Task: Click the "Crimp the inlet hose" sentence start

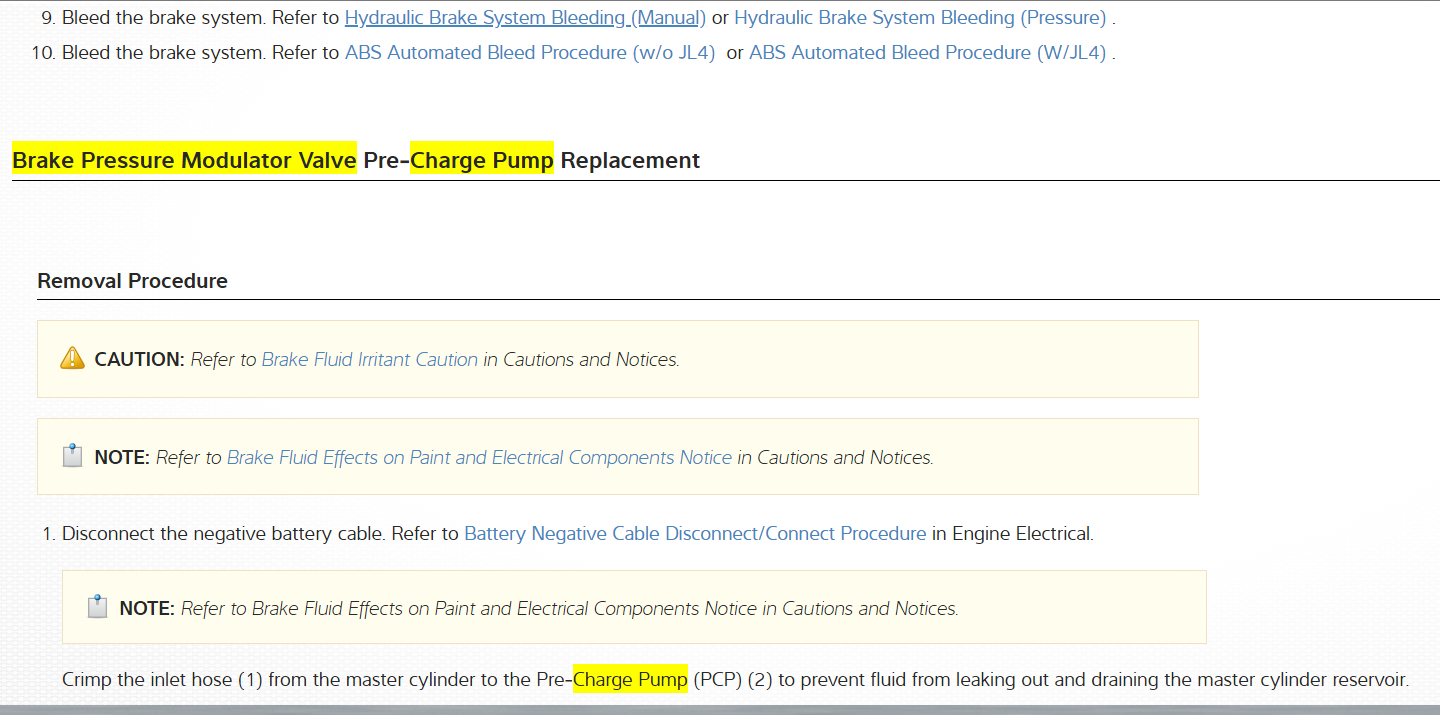Action: 130,680
